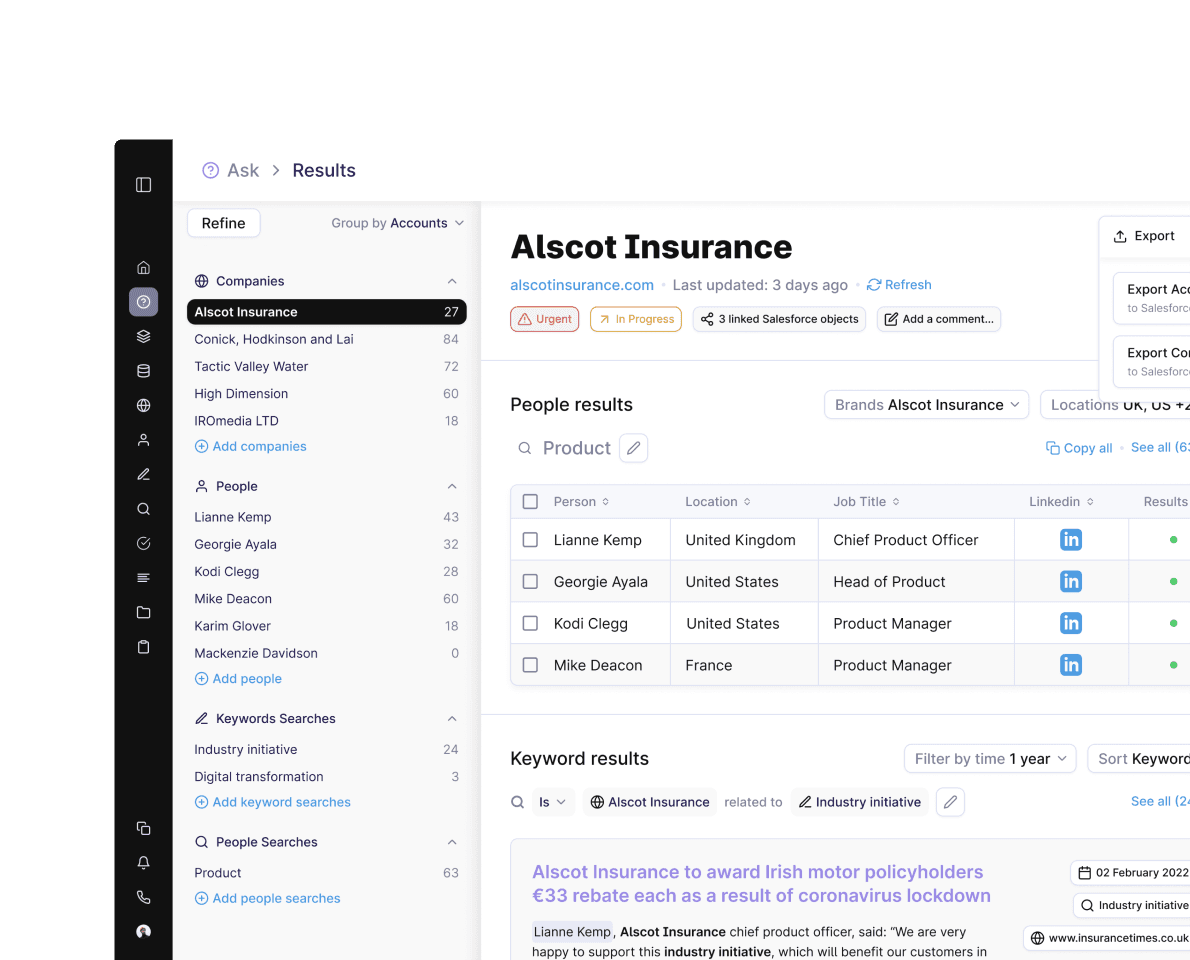This screenshot has width=1190, height=960.
Task: Open the database icon in sidebar
Action: point(143,371)
